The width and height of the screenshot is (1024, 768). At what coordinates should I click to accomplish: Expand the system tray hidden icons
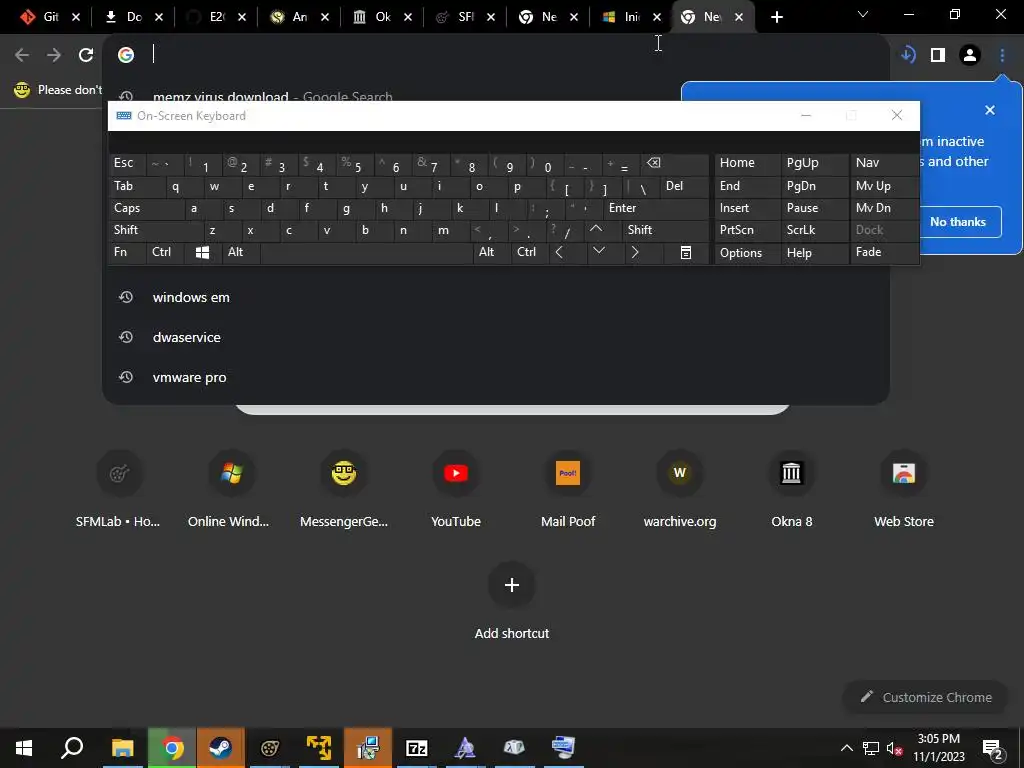[846, 748]
